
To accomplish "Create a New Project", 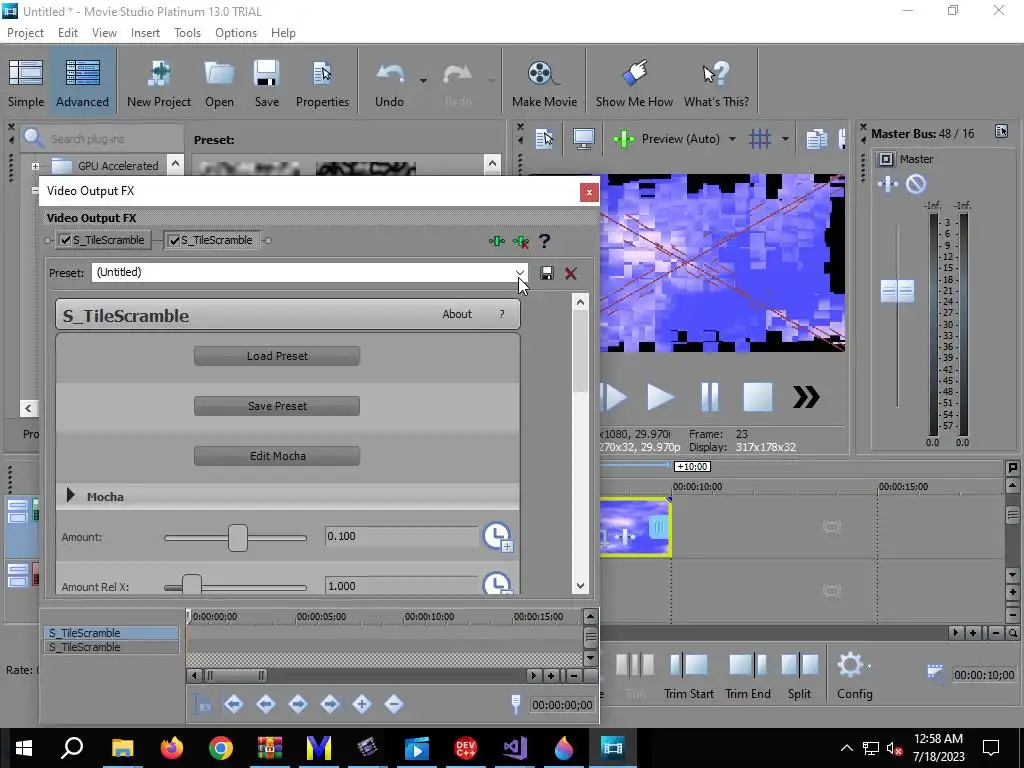I will (x=159, y=84).
